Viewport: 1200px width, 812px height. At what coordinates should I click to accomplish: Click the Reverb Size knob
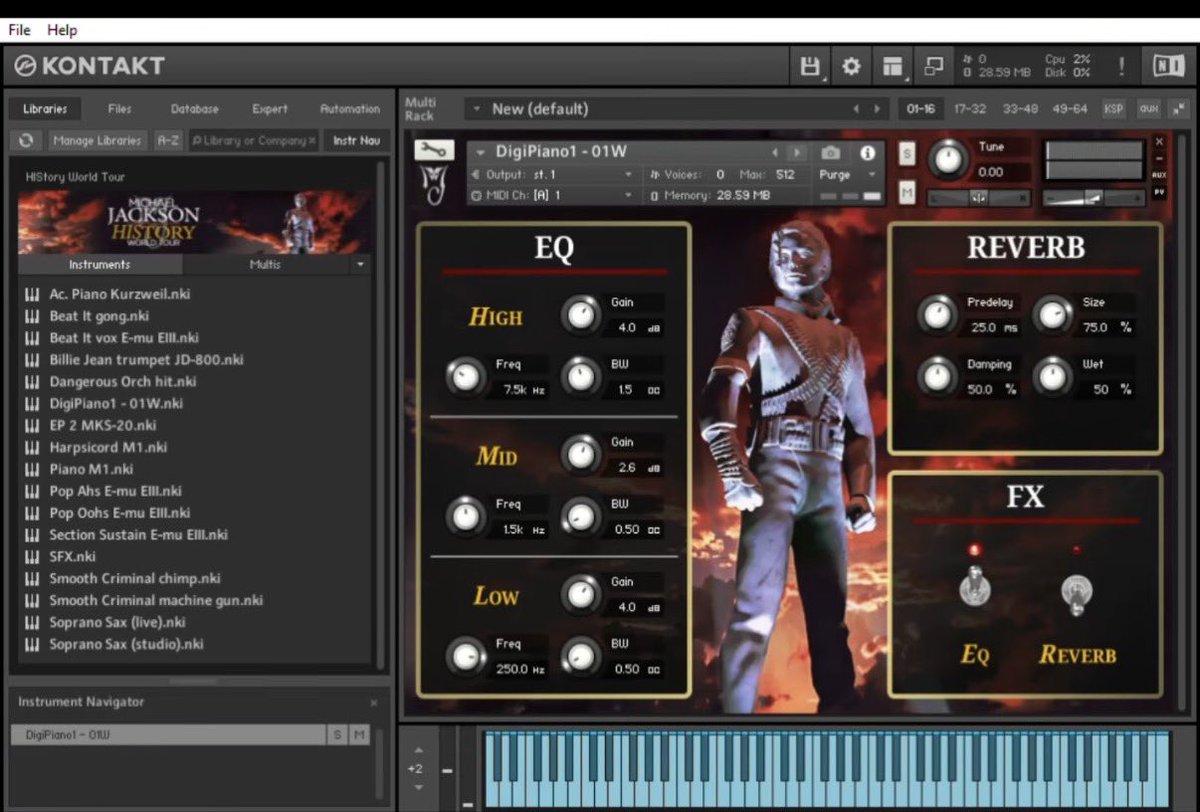click(1052, 315)
